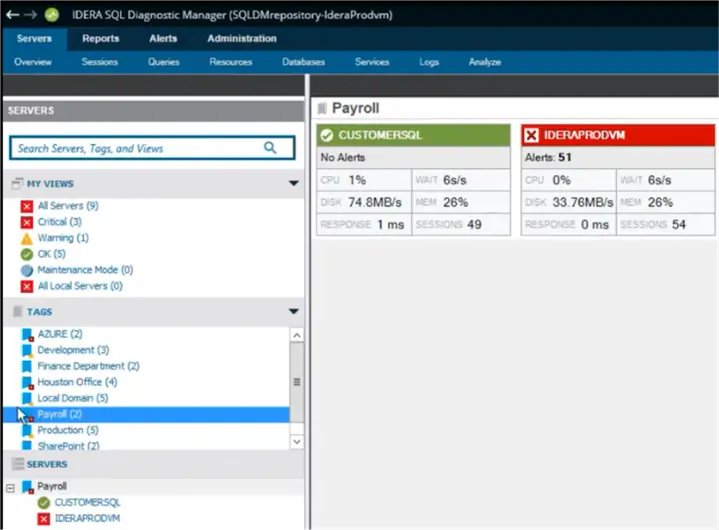This screenshot has width=719, height=530.
Task: Click the green status icon beside CUSTOMERSQL in tree
Action: pos(44,503)
